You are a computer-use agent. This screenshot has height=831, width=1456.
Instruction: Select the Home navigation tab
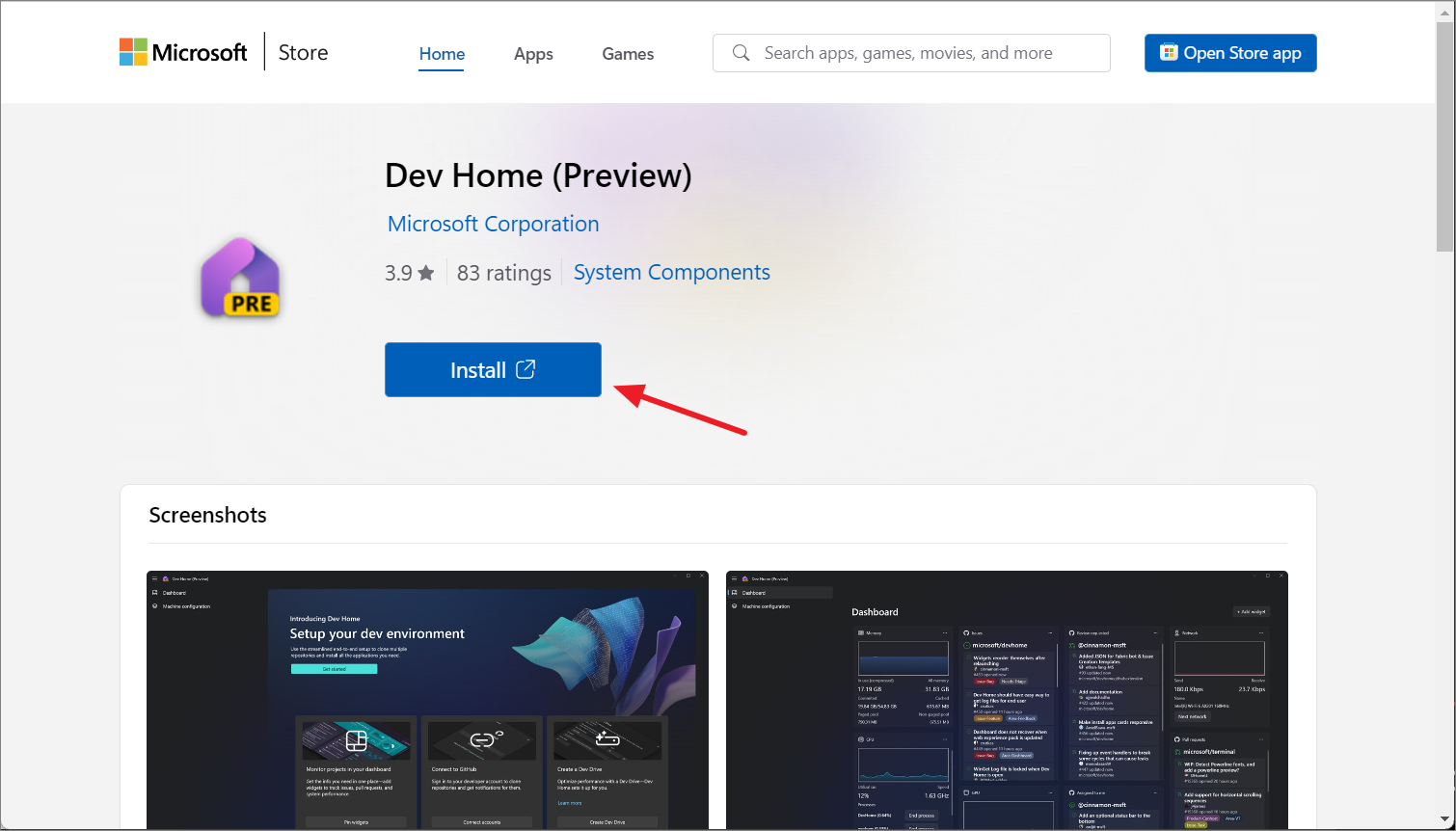441,54
